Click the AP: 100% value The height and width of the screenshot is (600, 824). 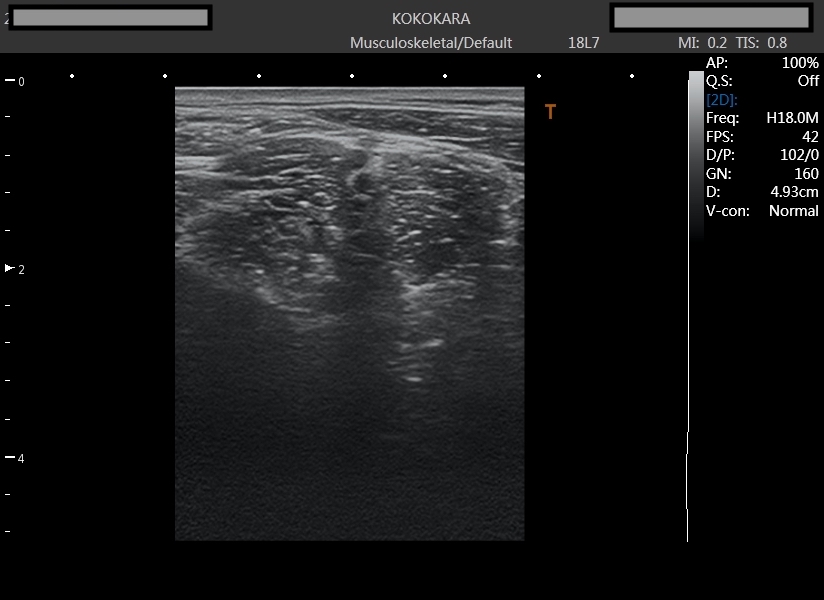[x=762, y=63]
